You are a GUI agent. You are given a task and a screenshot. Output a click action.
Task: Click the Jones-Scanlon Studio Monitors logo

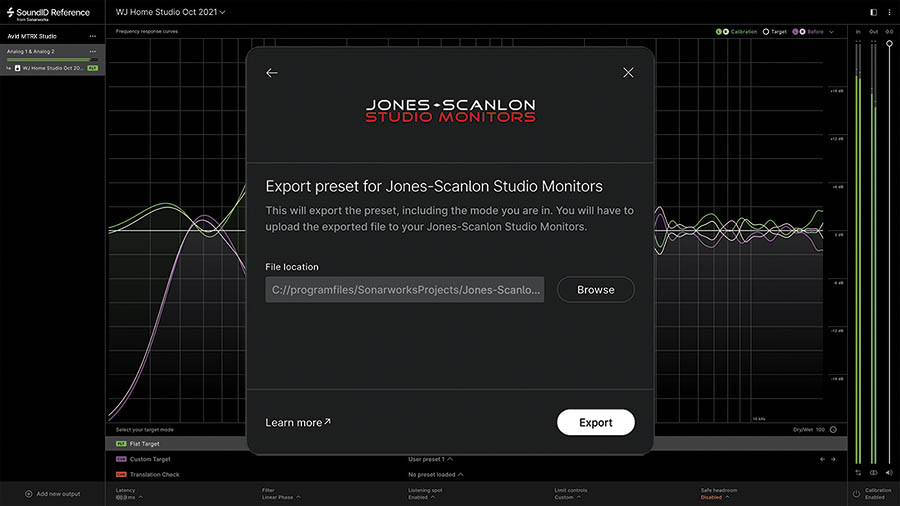click(451, 111)
